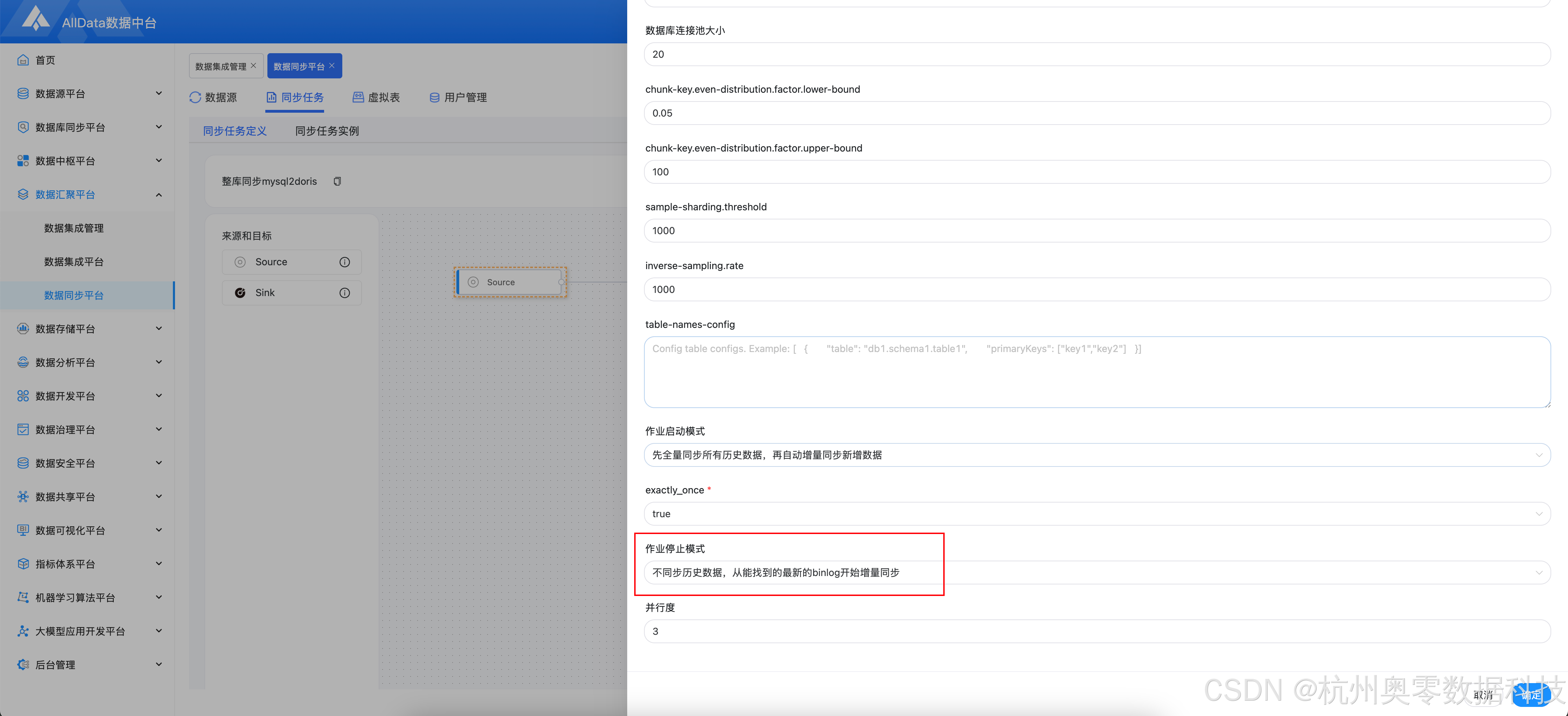Image resolution: width=1568 pixels, height=716 pixels.
Task: Close the 数据同步平台 tab
Action: (x=332, y=66)
